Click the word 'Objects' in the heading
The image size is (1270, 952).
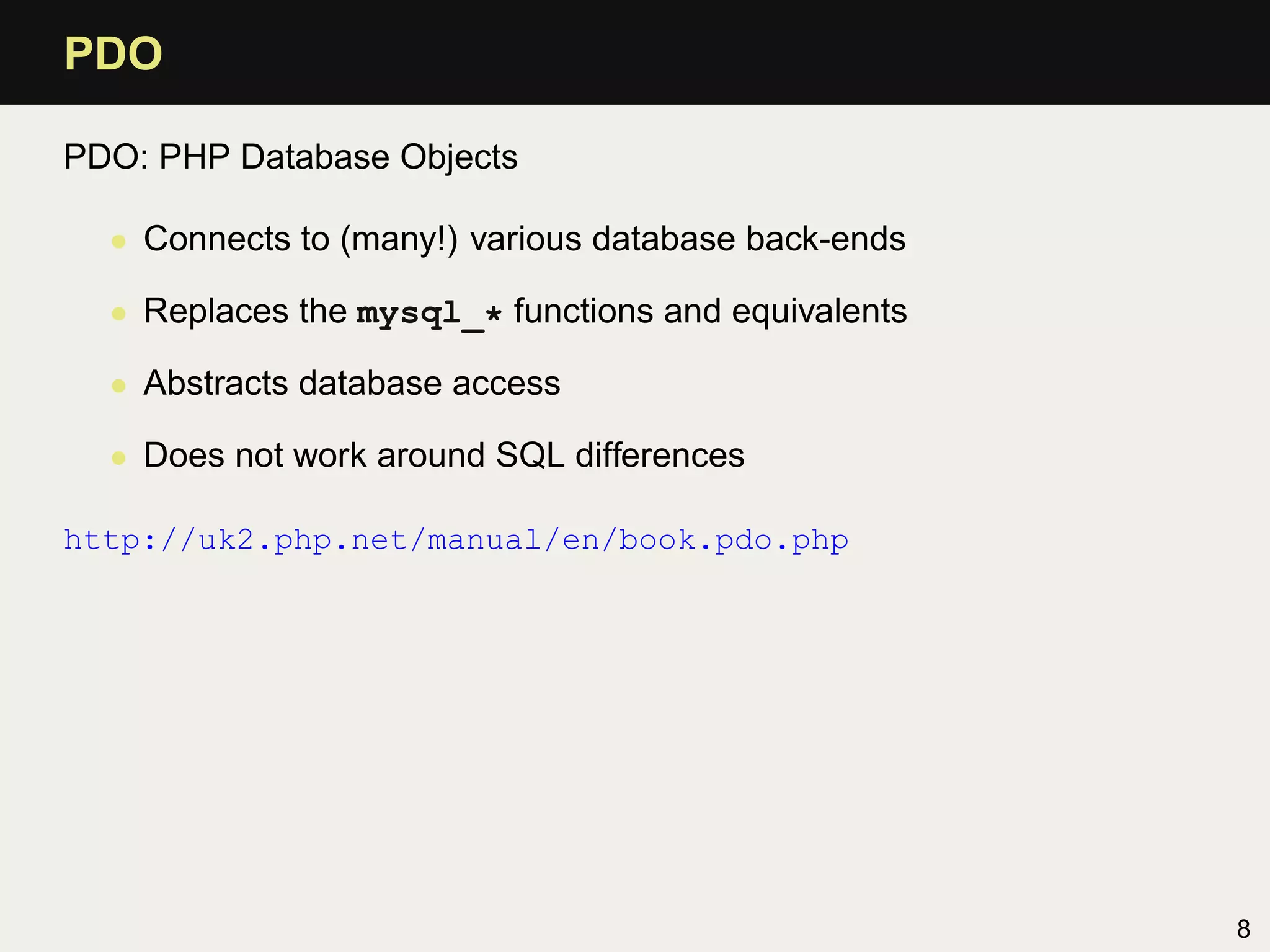coord(458,157)
